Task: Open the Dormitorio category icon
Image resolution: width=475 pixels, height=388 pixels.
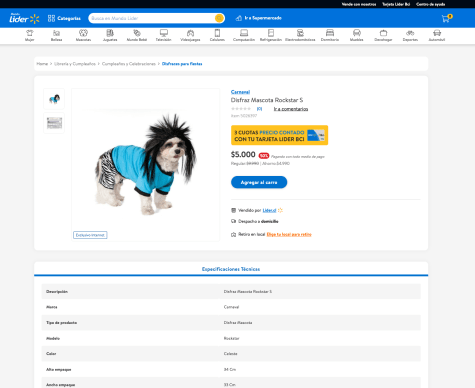Action: click(x=330, y=35)
